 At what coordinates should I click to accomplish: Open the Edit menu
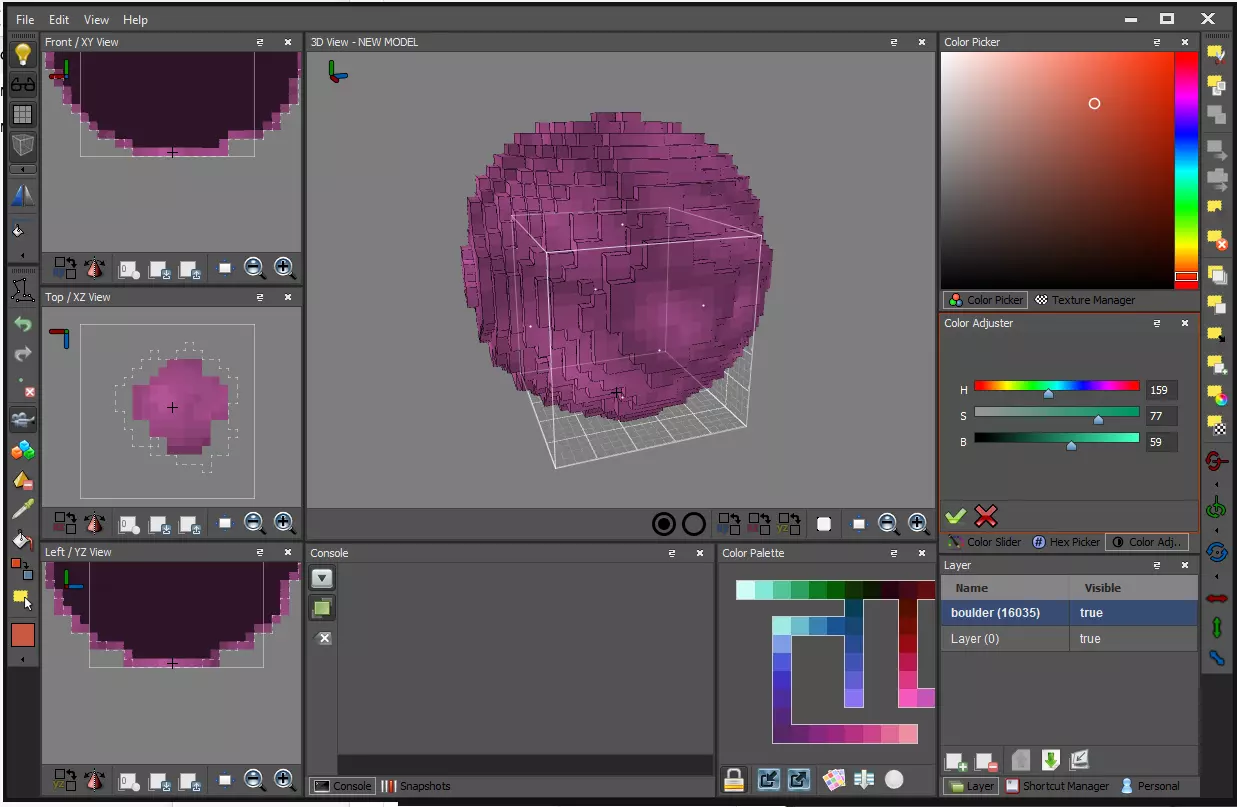[59, 19]
